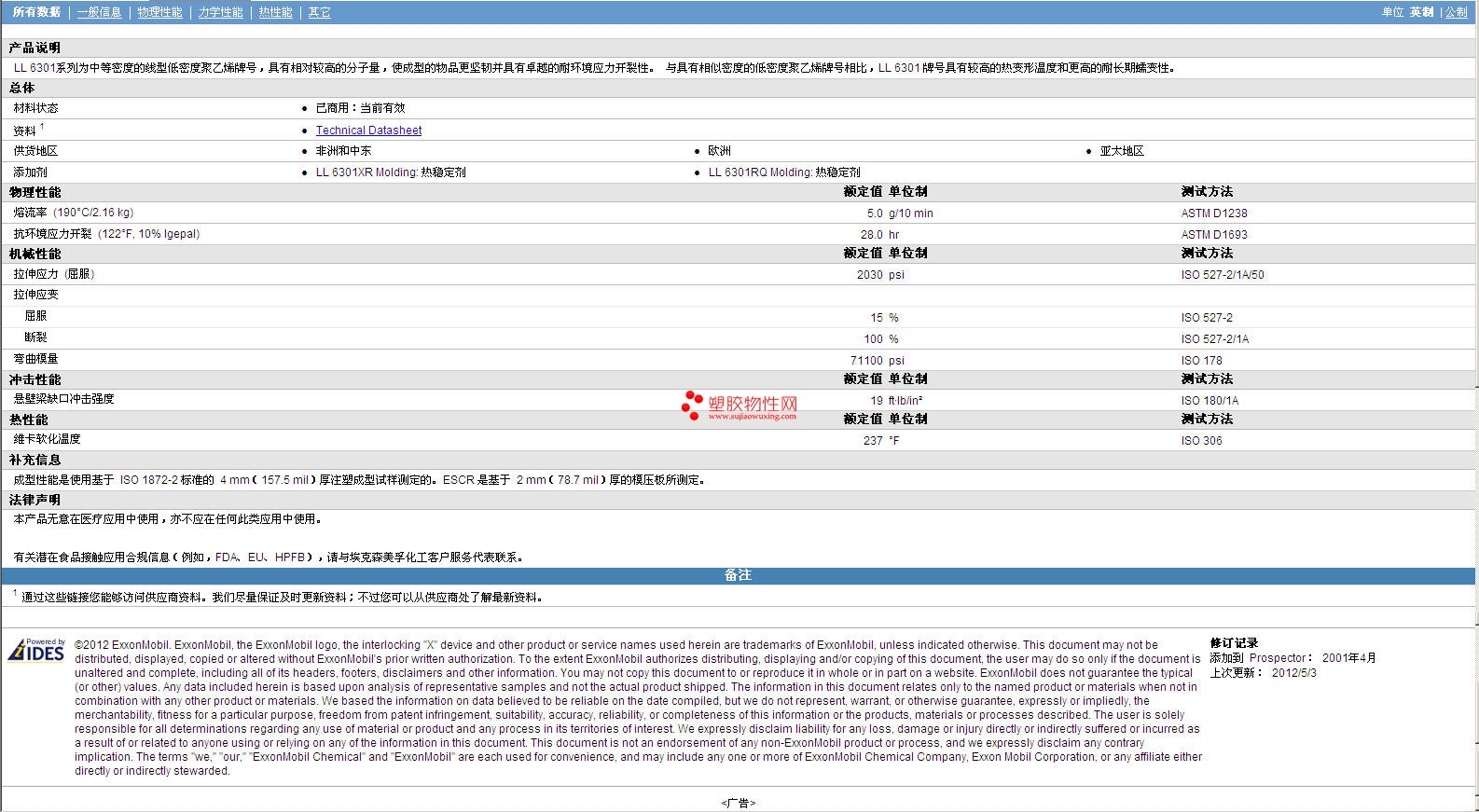Click the tensile stress value 2030
The height and width of the screenshot is (812, 1479).
click(869, 275)
